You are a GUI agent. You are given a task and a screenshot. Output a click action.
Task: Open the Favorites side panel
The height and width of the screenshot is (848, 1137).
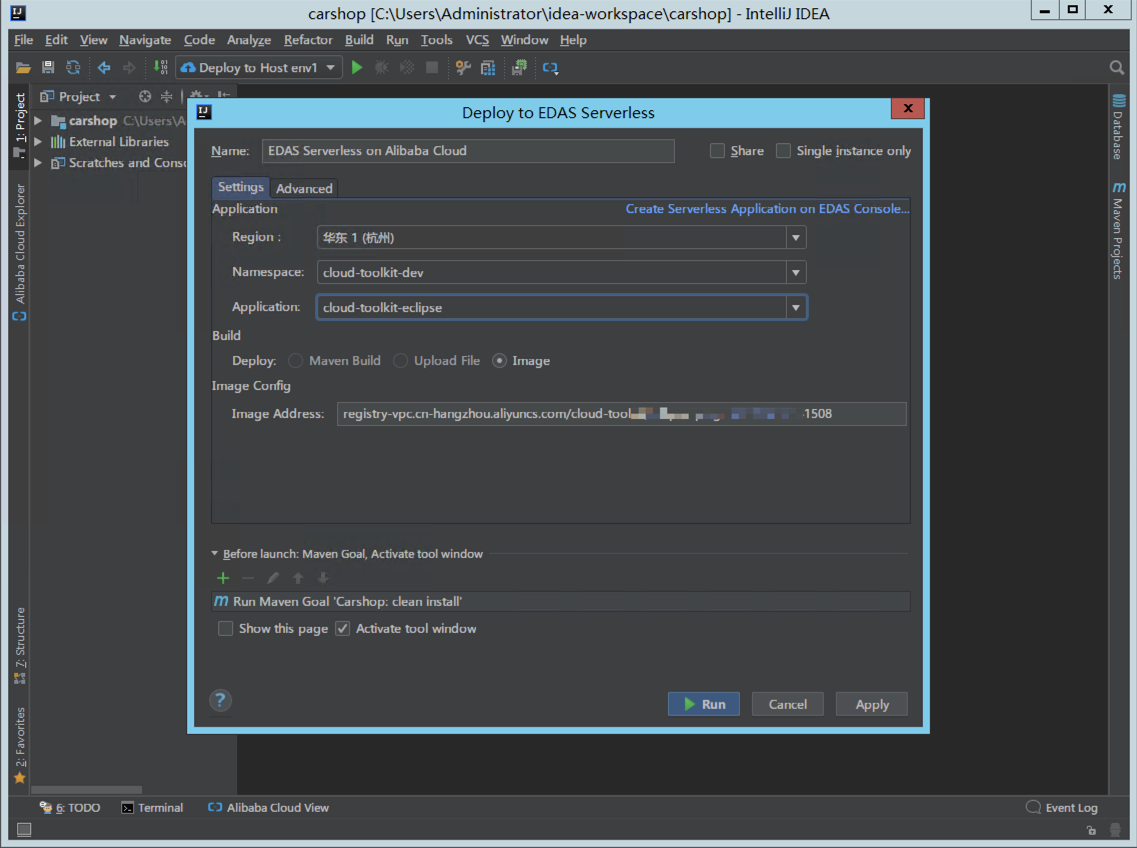[20, 745]
